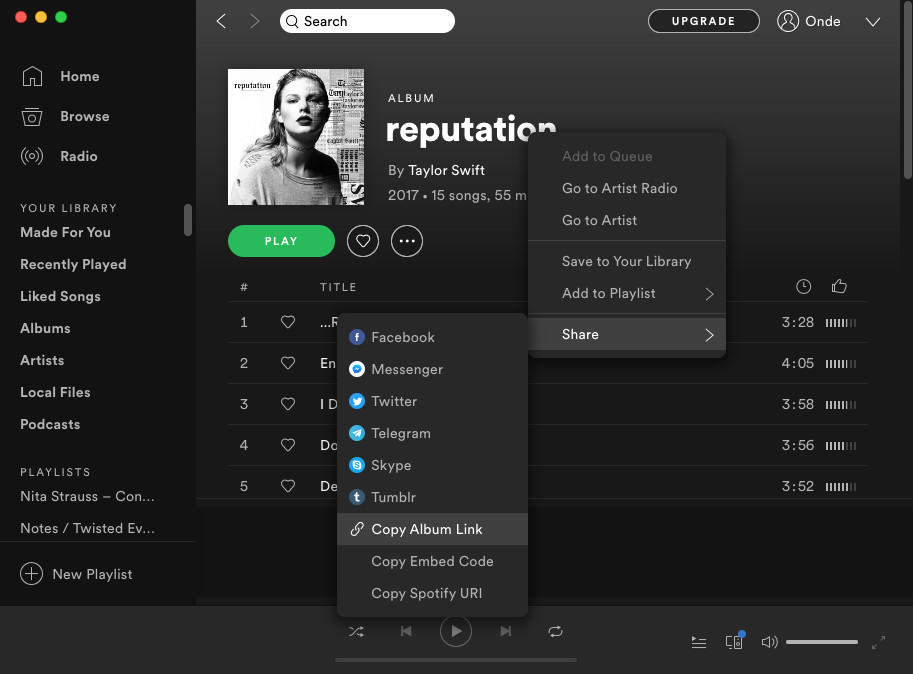
Task: Click the UPGRADE button
Action: coord(703,21)
